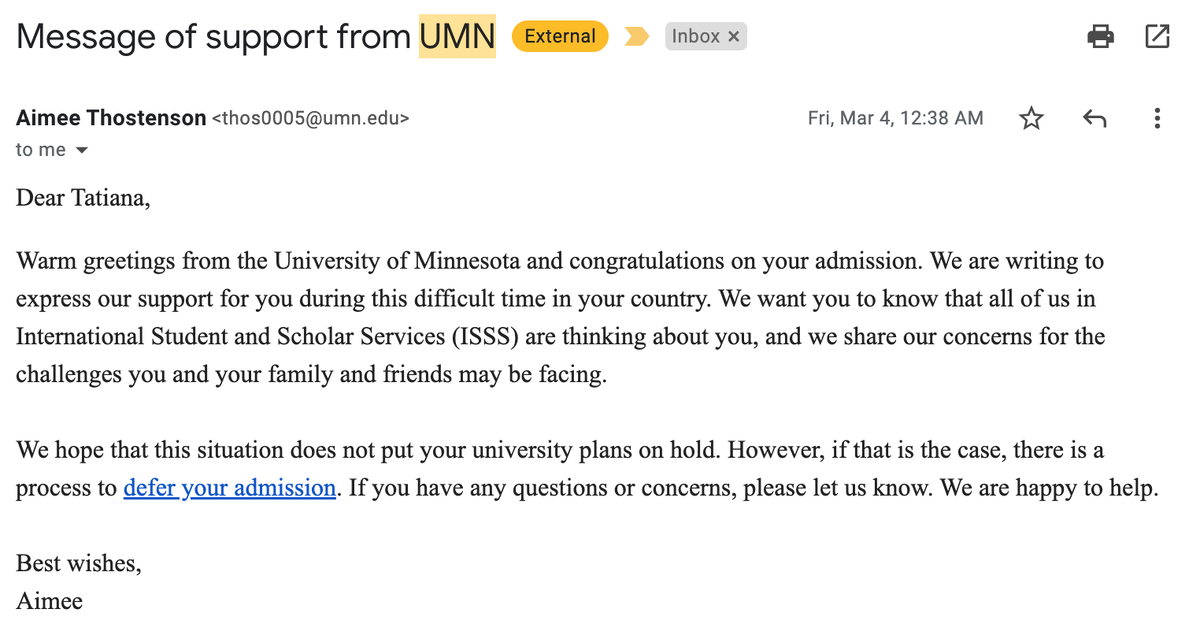
Task: Click the "Dear Tatiana," greeting line
Action: click(83, 197)
